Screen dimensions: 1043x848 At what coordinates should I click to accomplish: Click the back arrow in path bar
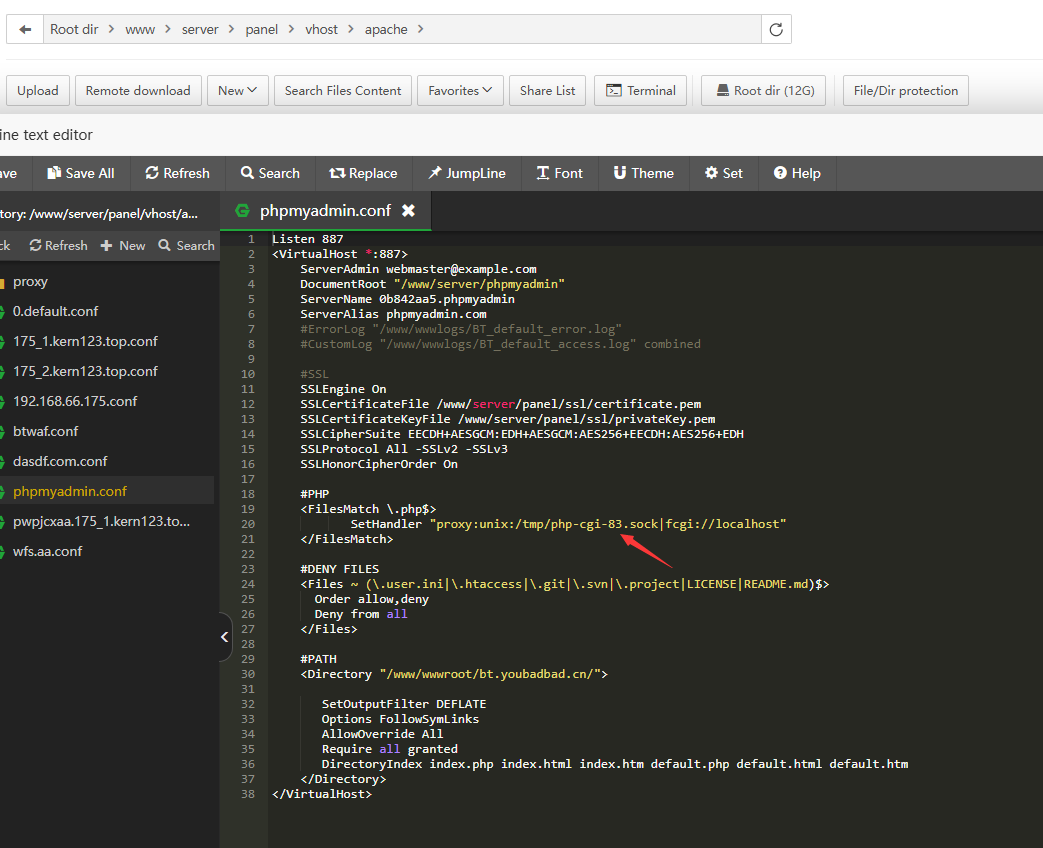[x=25, y=29]
